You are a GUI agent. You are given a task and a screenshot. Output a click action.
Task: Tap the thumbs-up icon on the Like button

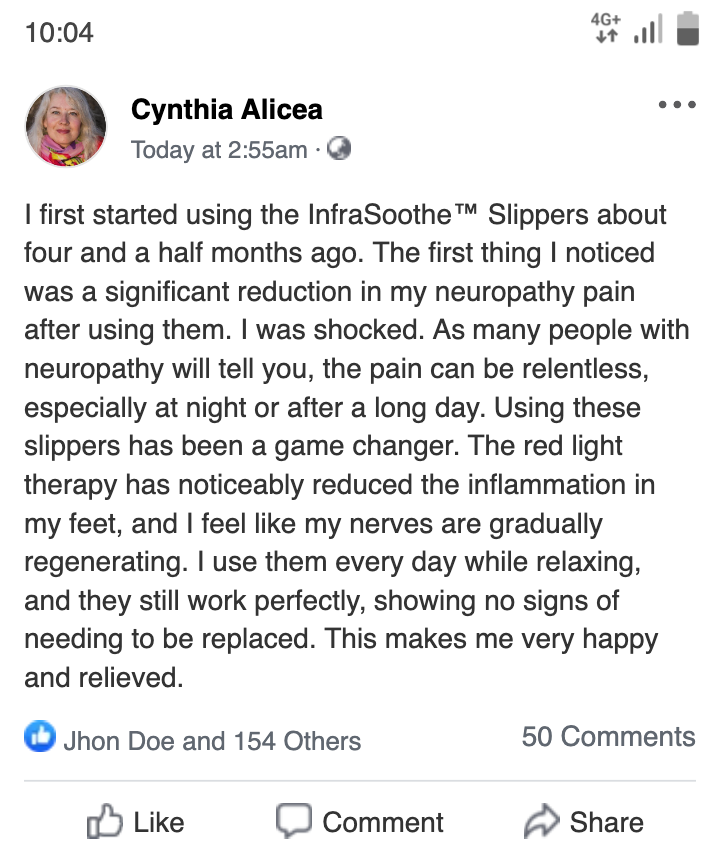tap(104, 822)
